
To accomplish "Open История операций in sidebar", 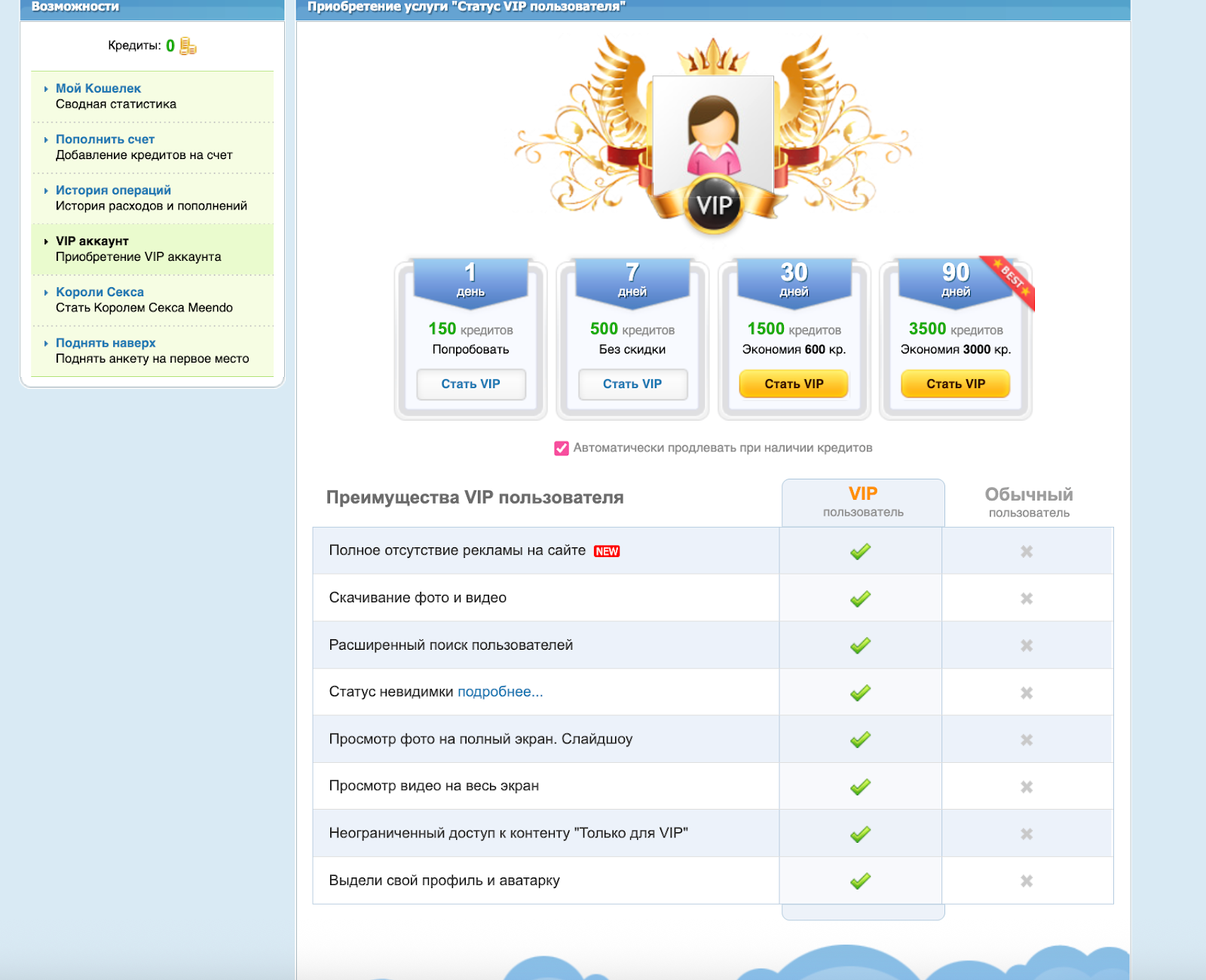I will (x=113, y=191).
